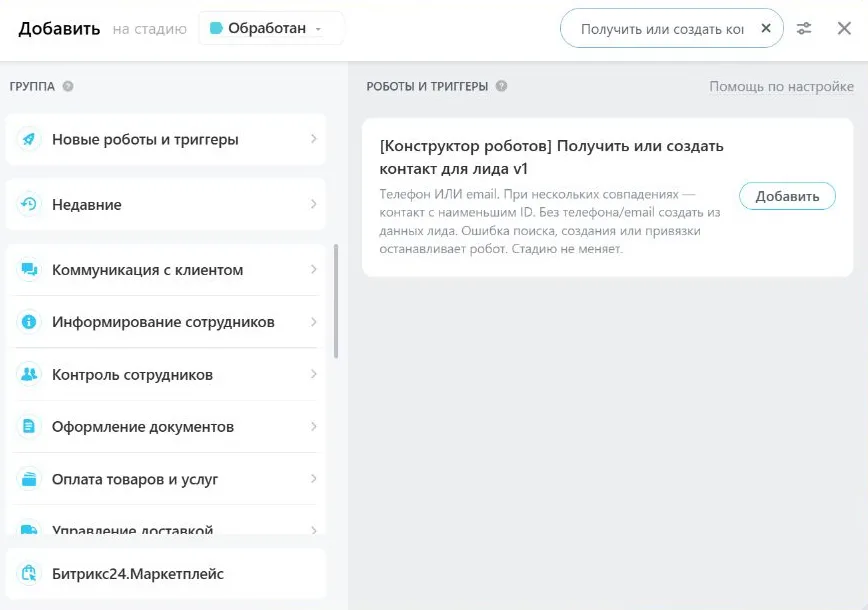Image resolution: width=868 pixels, height=610 pixels.
Task: Select the Коммуникация с клиентом group
Action: [x=166, y=270]
